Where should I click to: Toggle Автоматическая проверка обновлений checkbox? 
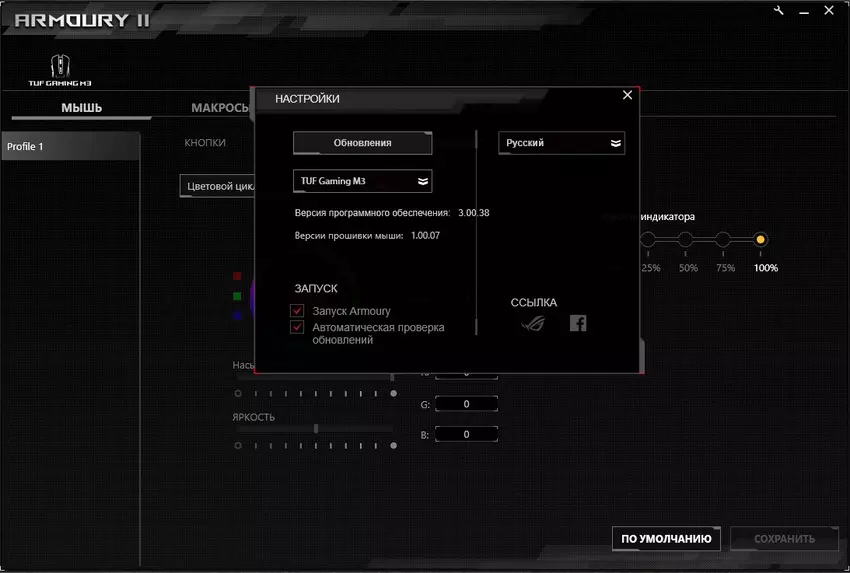297,327
